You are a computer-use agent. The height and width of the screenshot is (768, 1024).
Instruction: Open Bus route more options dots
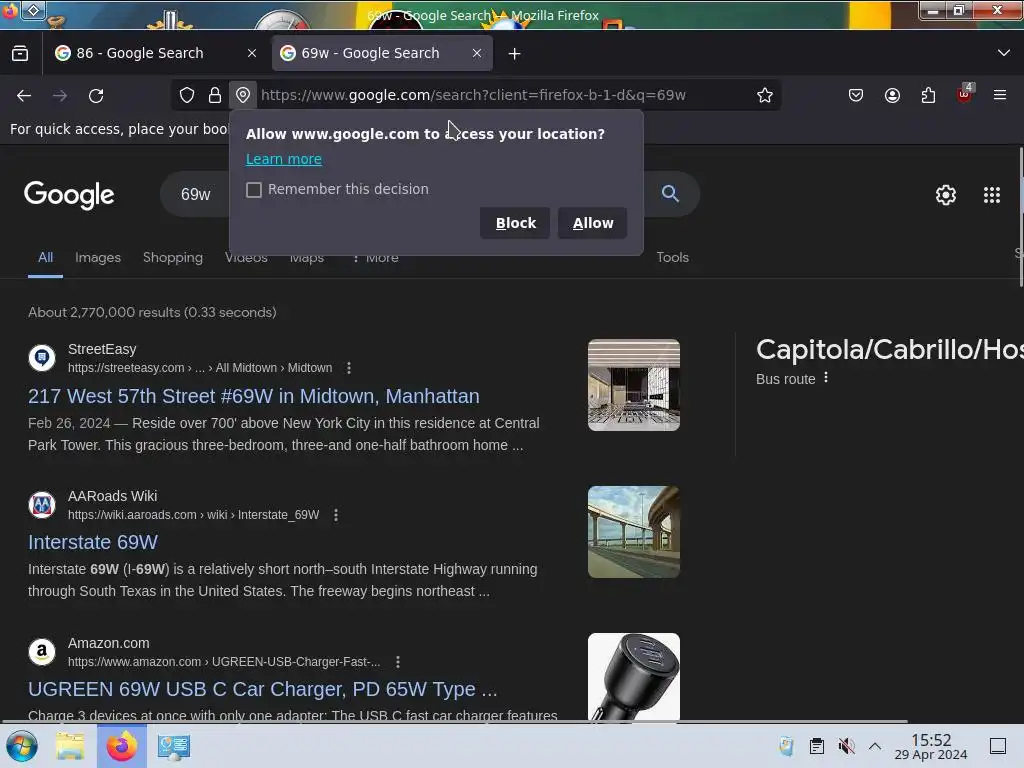click(826, 378)
